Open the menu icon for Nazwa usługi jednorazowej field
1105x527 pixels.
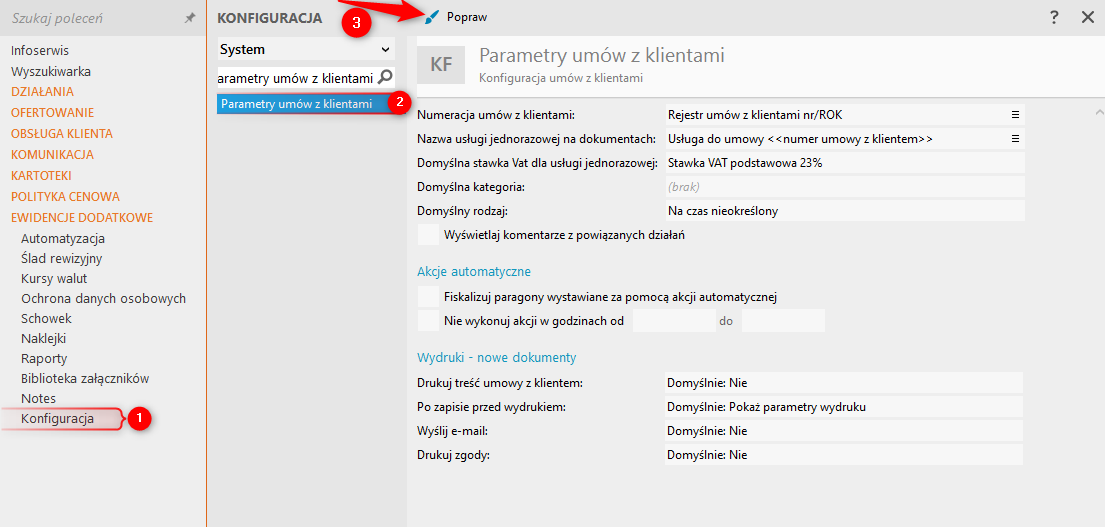pyautogui.click(x=1015, y=139)
